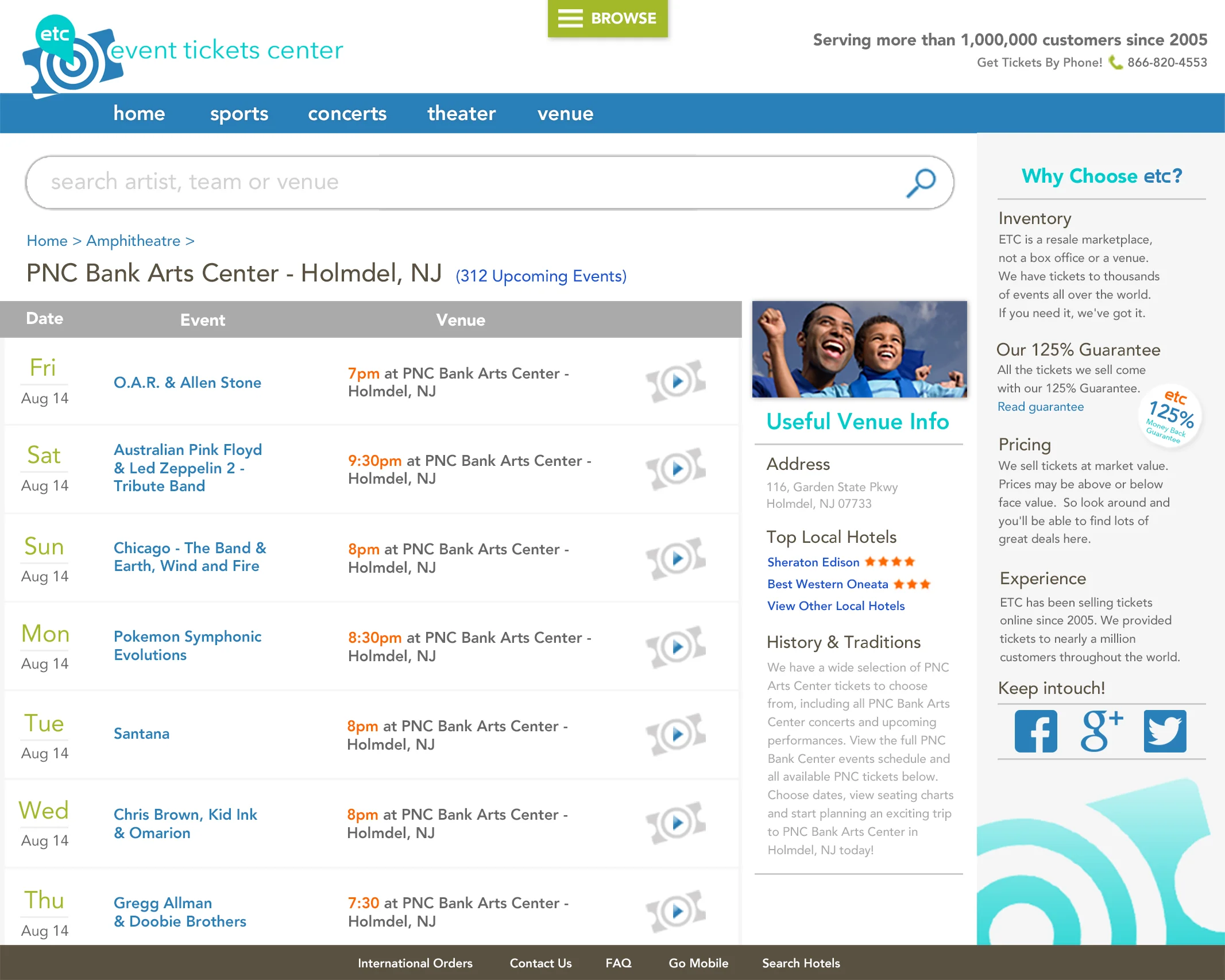Click the Sheraton Edison hotel link
1225x980 pixels.
point(813,562)
